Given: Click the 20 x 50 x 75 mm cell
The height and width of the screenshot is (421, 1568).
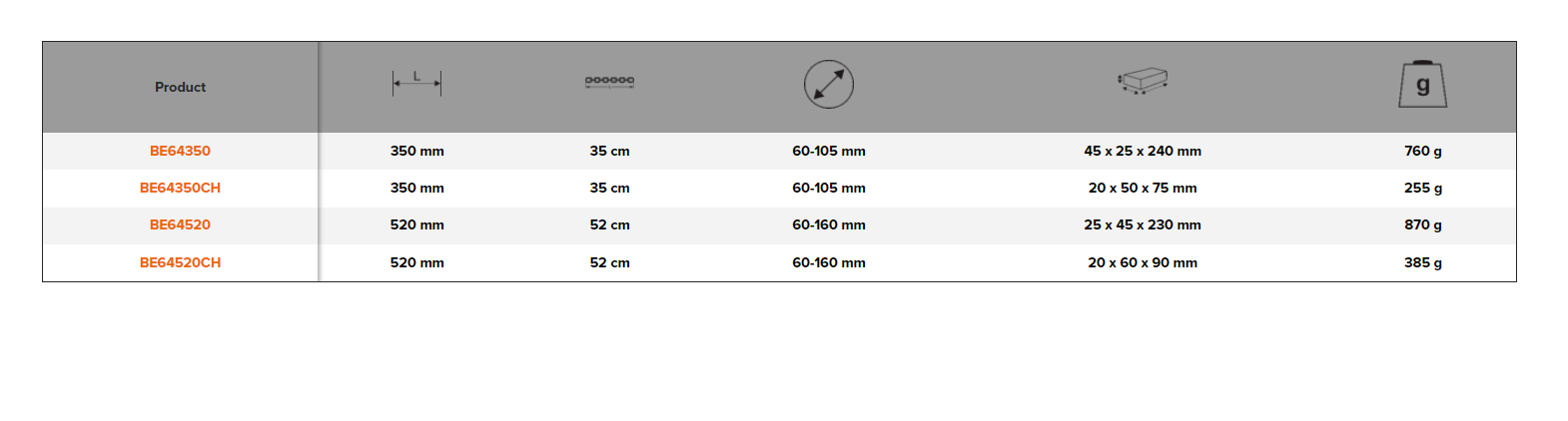Looking at the screenshot, I should pos(1143,188).
